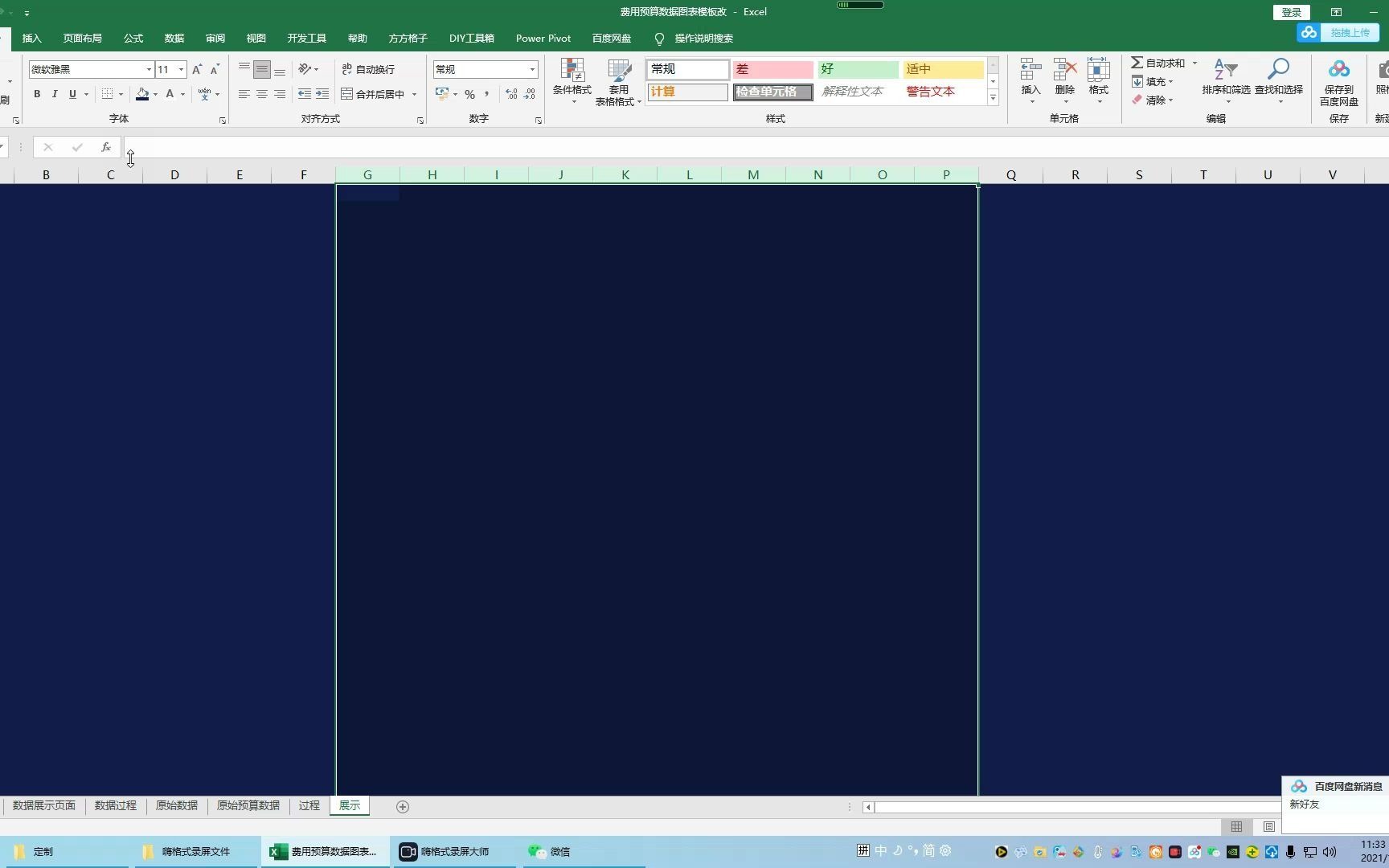Open the borders dropdown arrow
The height and width of the screenshot is (868, 1389).
click(x=121, y=94)
